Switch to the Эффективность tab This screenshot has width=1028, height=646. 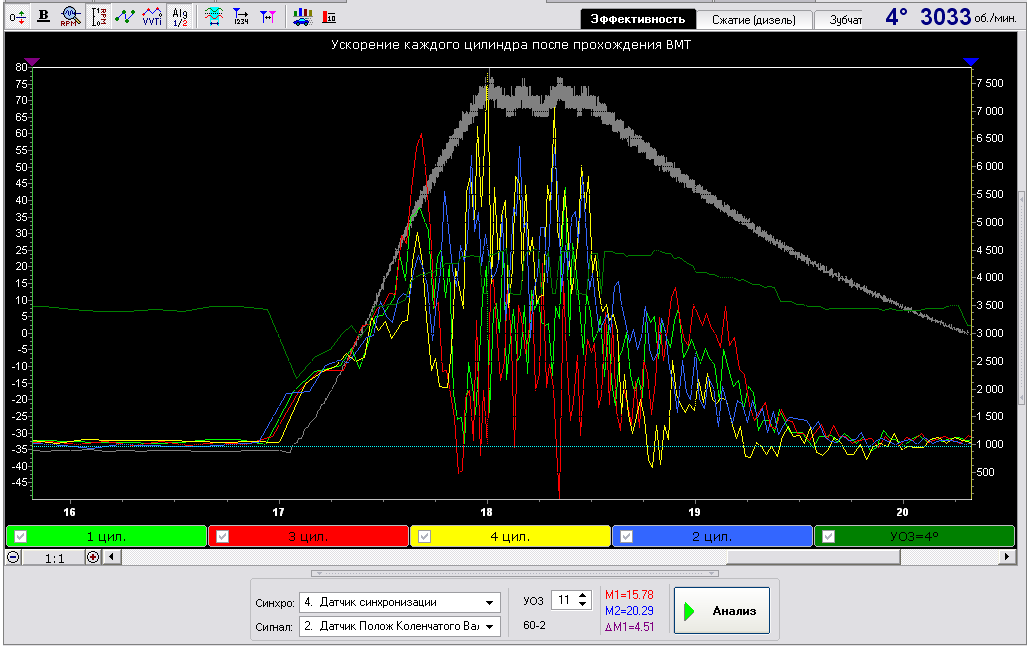(637, 19)
